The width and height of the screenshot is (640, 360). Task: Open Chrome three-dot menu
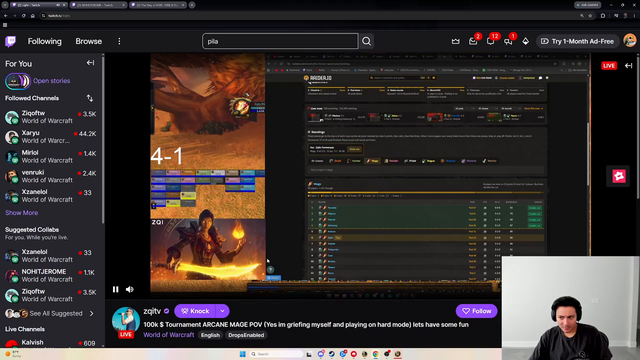635,16
